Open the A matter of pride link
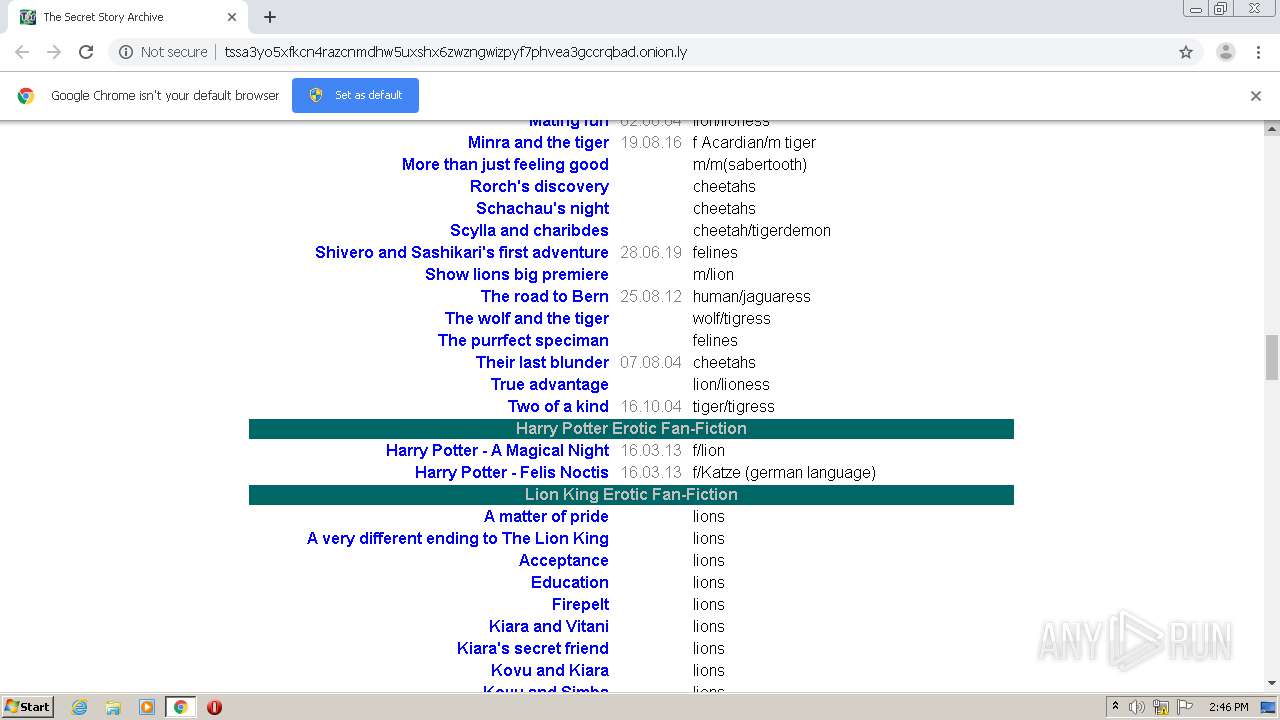Screen dimensions: 1280x720 tap(546, 516)
